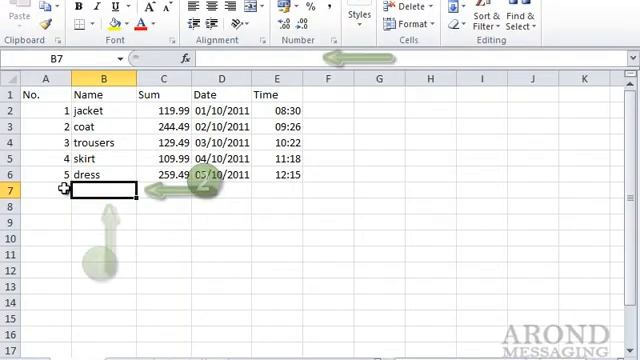Image resolution: width=640 pixels, height=360 pixels.
Task: Apply Percent Style number format
Action: tap(311, 6)
